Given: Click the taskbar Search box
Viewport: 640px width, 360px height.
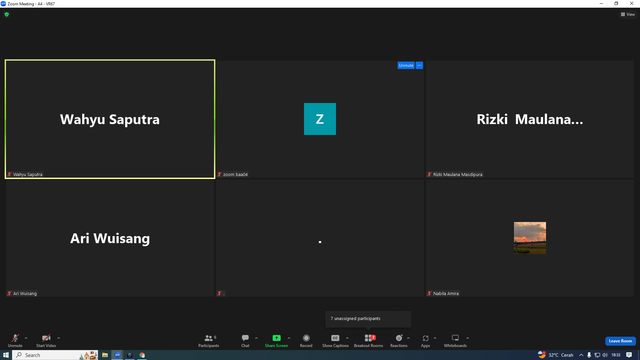Looking at the screenshot, I should [x=55, y=355].
